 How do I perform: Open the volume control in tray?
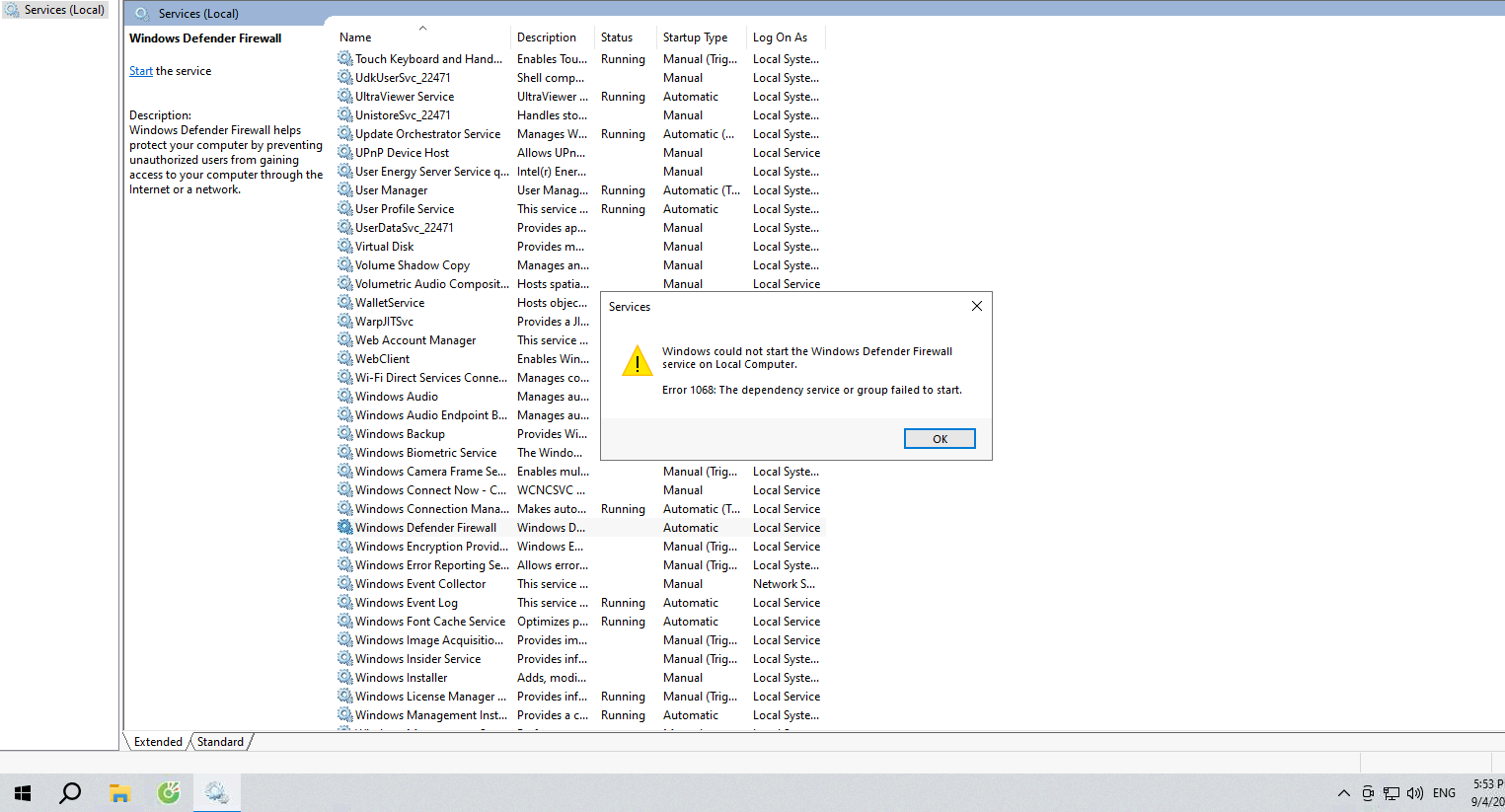(1415, 793)
